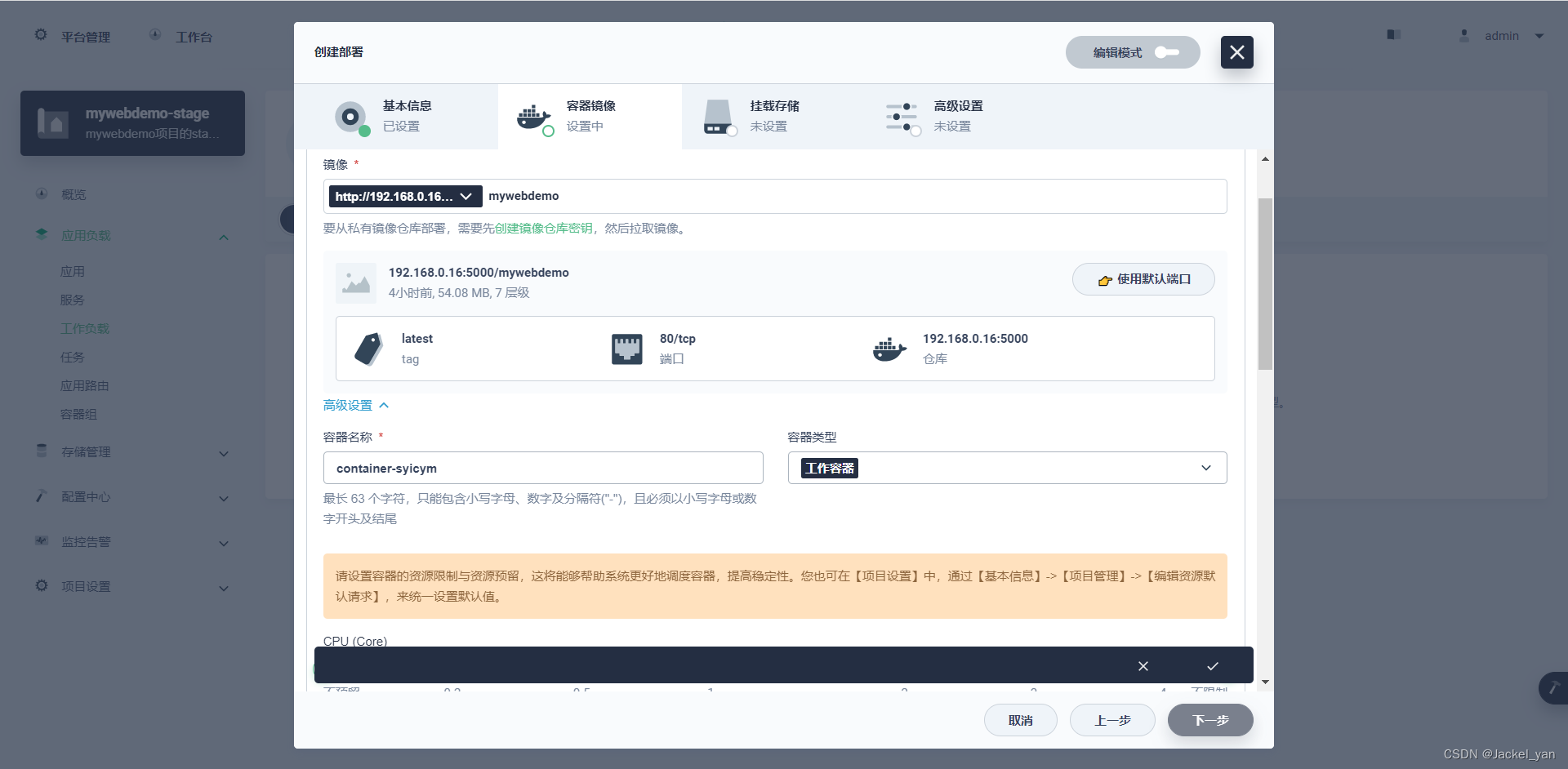Click the 监控告警 monitor icon
The width and height of the screenshot is (1568, 769).
[42, 540]
